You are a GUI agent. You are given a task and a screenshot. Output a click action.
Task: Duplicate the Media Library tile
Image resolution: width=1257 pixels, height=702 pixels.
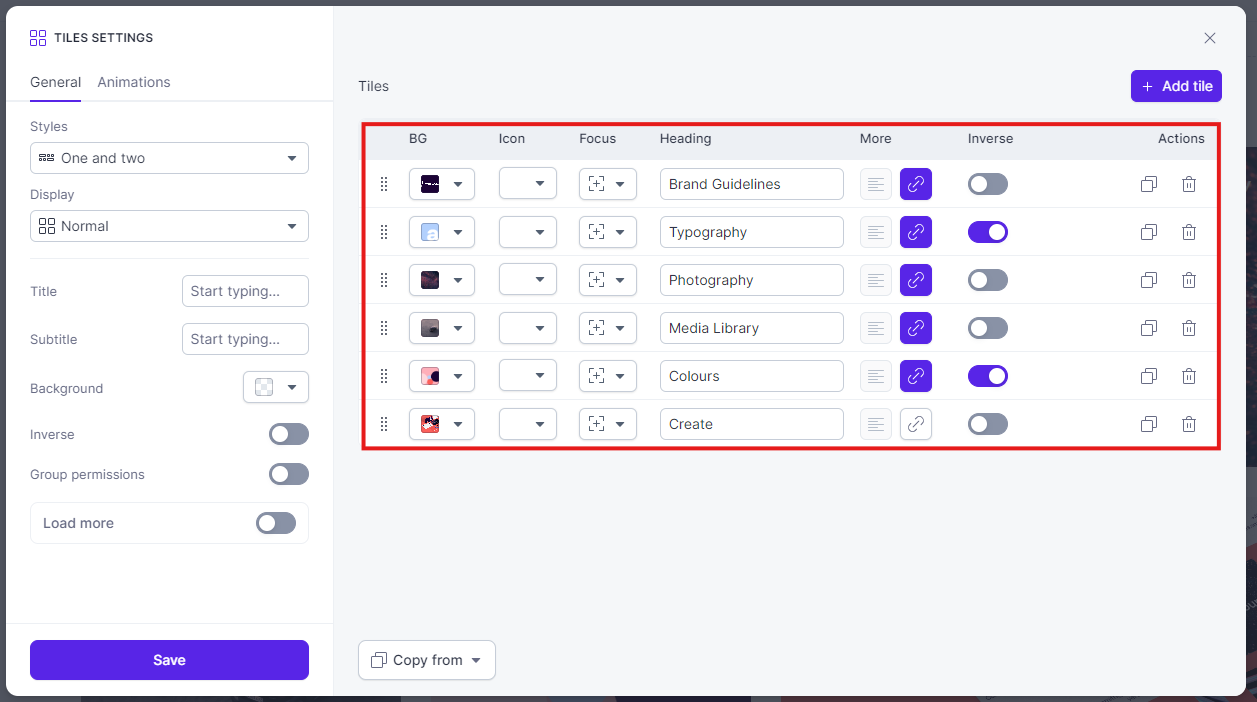(x=1148, y=328)
